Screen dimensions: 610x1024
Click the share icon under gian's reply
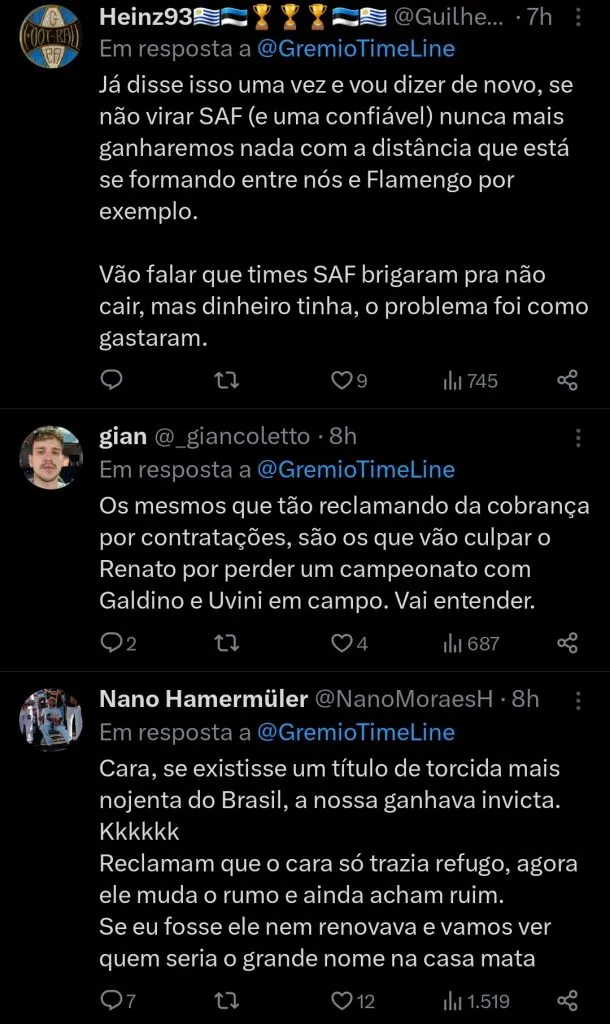click(565, 644)
